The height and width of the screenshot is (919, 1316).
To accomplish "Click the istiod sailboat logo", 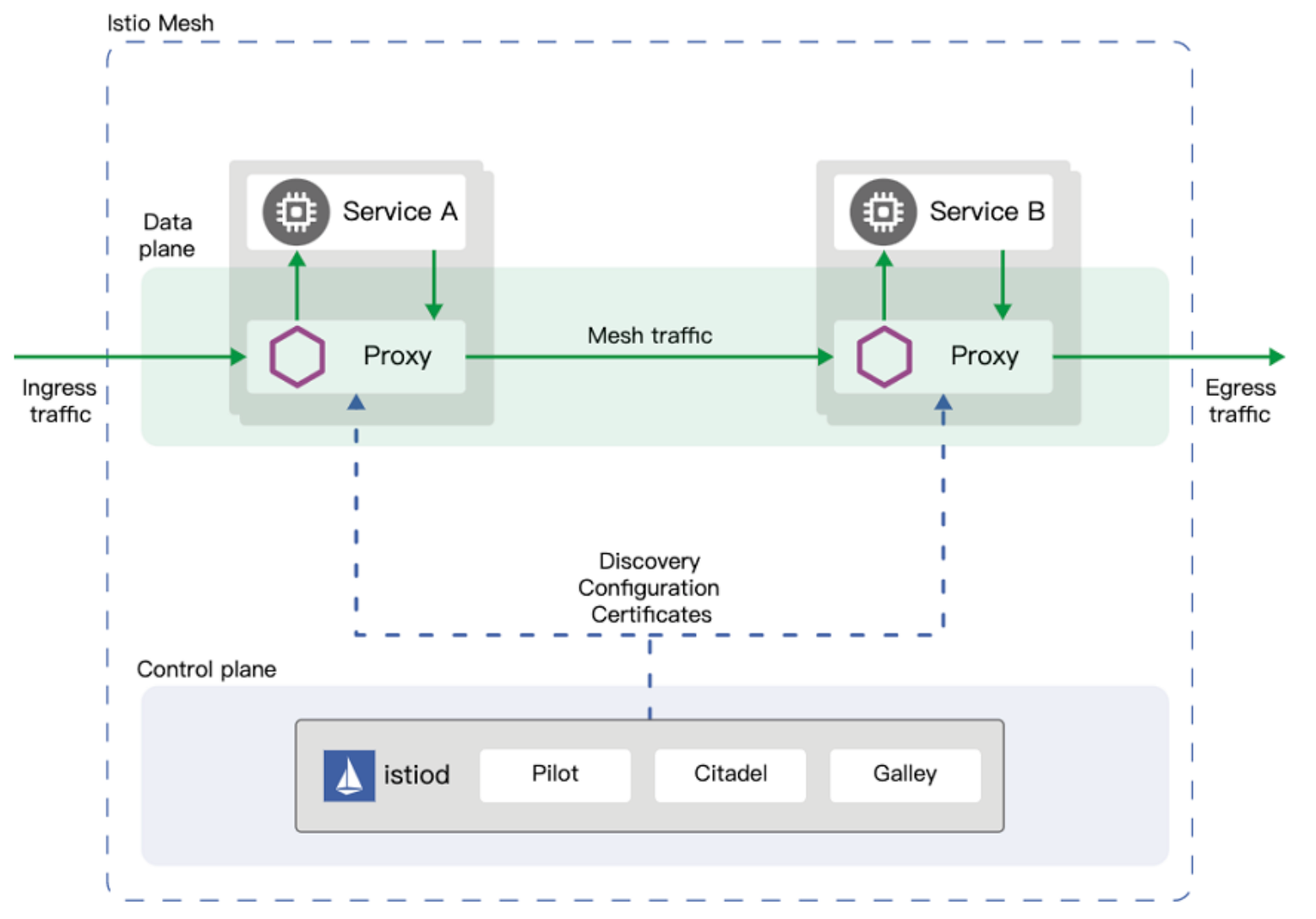I will (349, 775).
